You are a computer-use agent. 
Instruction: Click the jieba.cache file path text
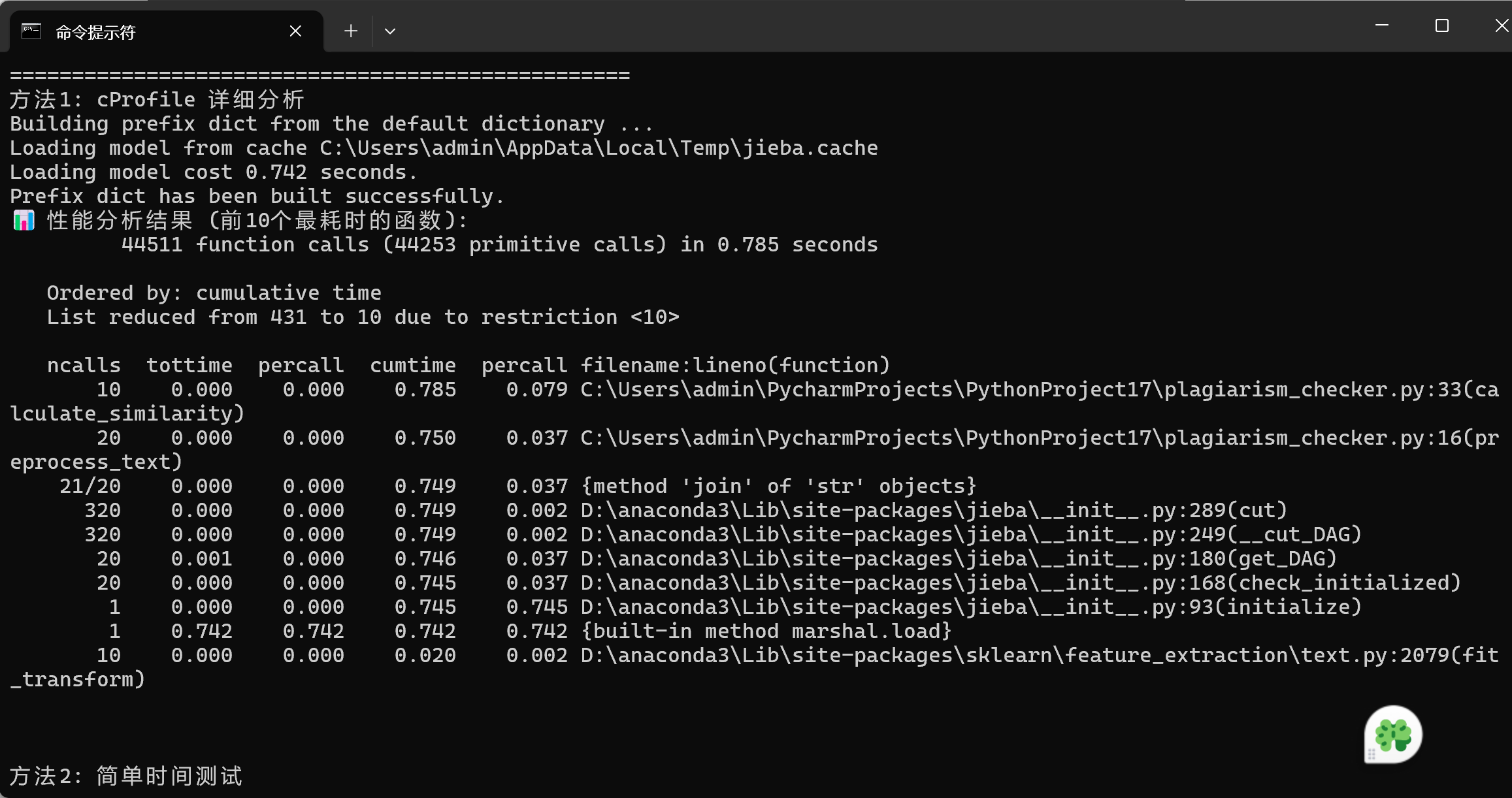pos(598,148)
